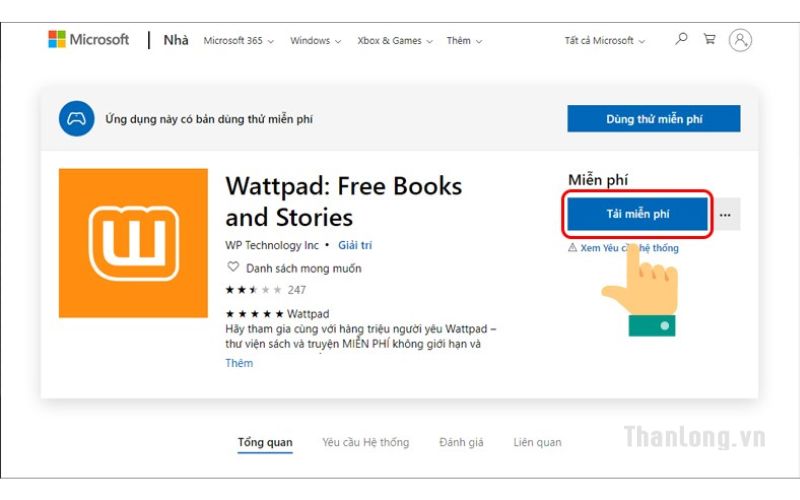Click the orange Wattpad app logo

click(133, 243)
